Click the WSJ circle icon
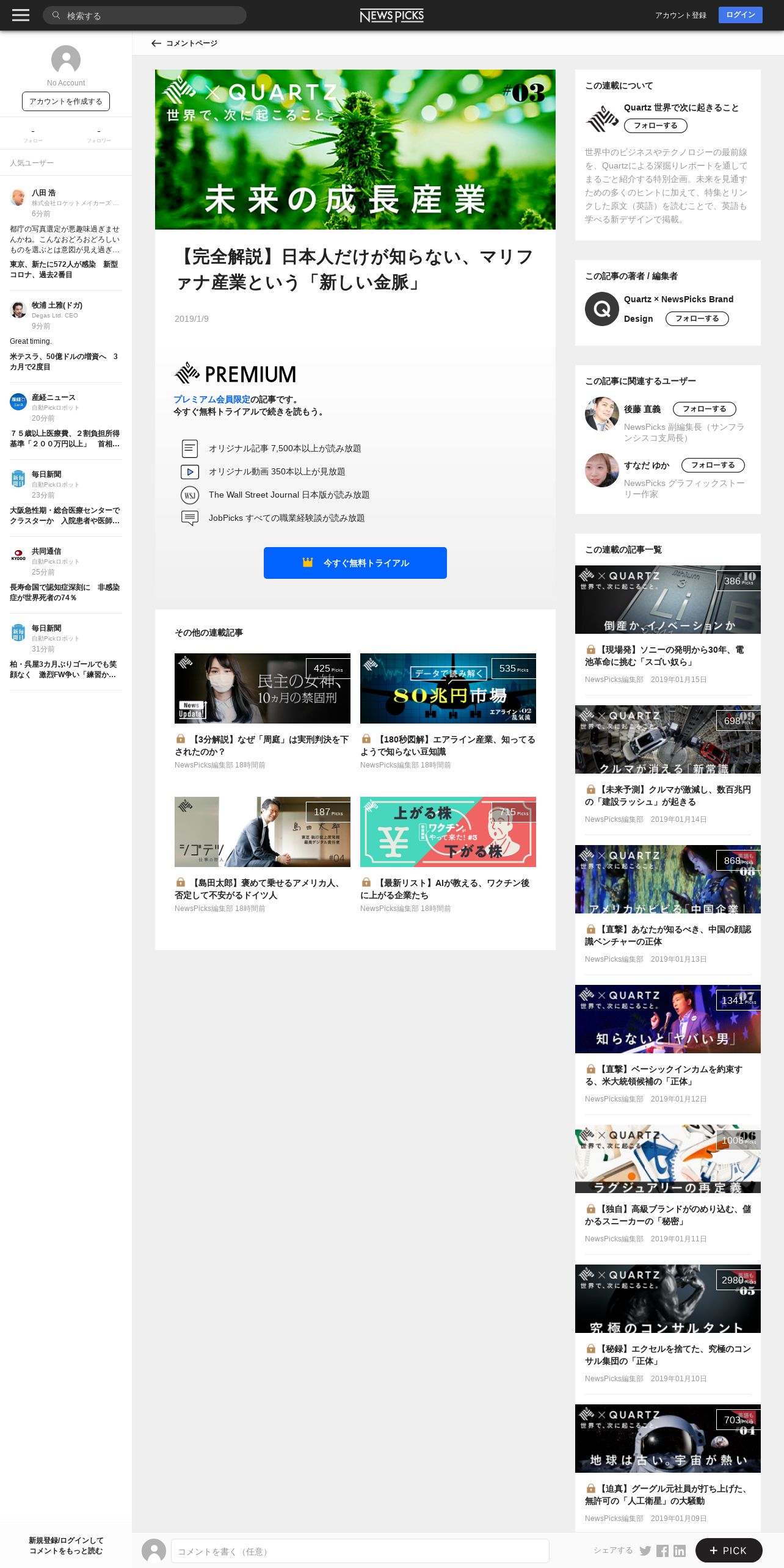Viewport: 784px width, 1568px height. tap(190, 495)
